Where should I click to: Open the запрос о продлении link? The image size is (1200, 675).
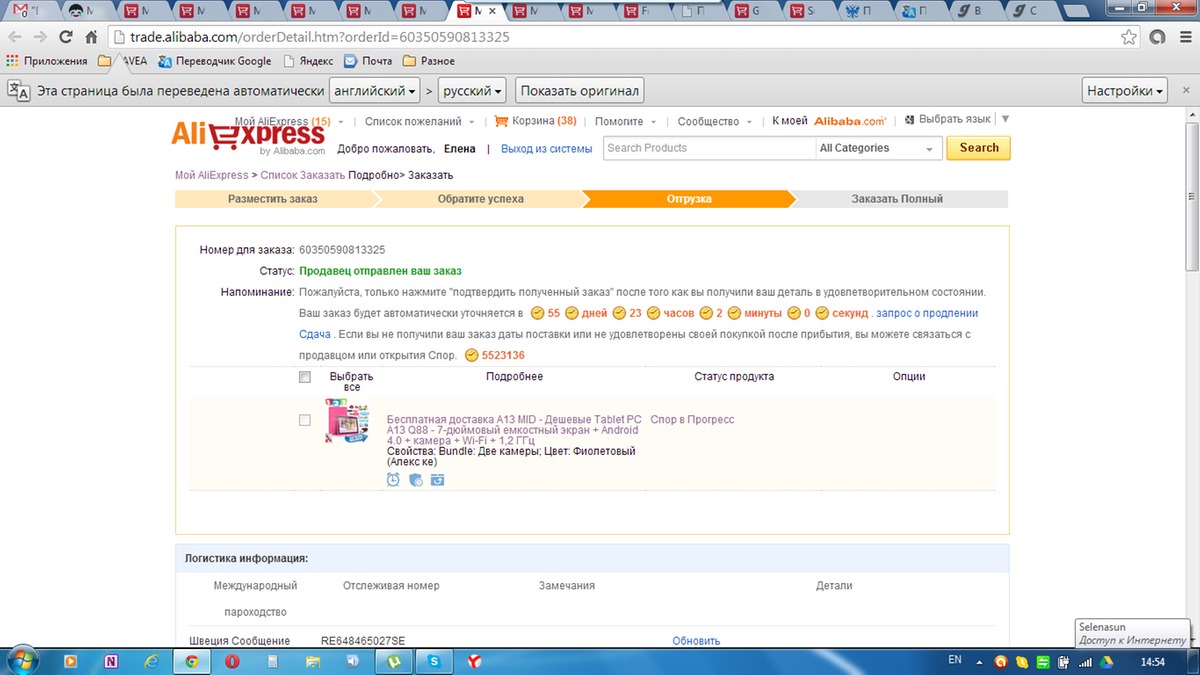(927, 313)
